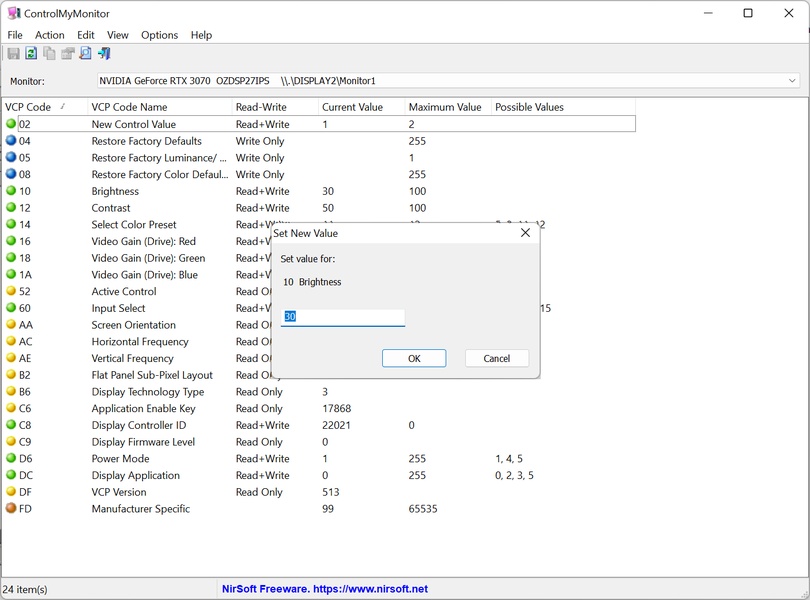The height and width of the screenshot is (600, 810).
Task: Cancel the Set New Value dialog
Action: (497, 358)
